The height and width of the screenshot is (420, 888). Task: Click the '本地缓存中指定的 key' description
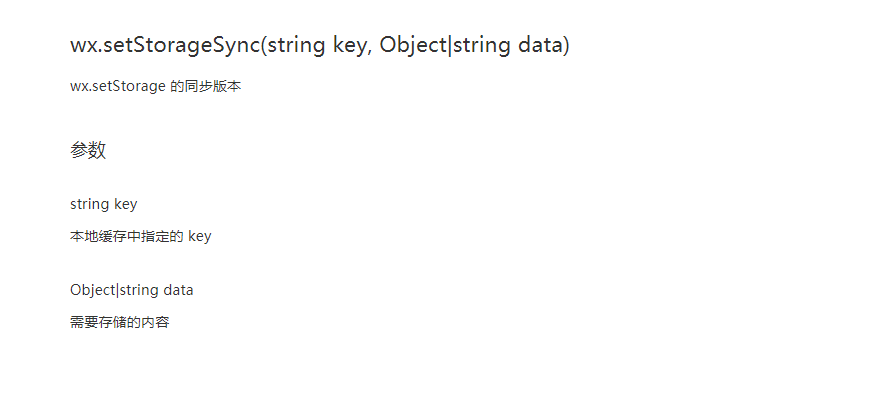pos(140,236)
